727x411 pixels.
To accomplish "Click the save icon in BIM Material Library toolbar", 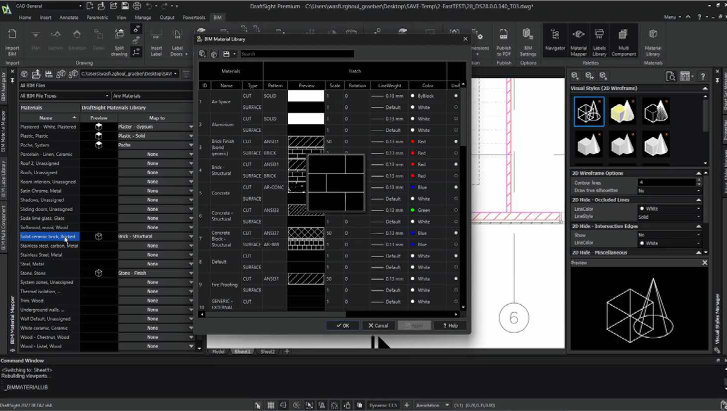I will pos(226,54).
